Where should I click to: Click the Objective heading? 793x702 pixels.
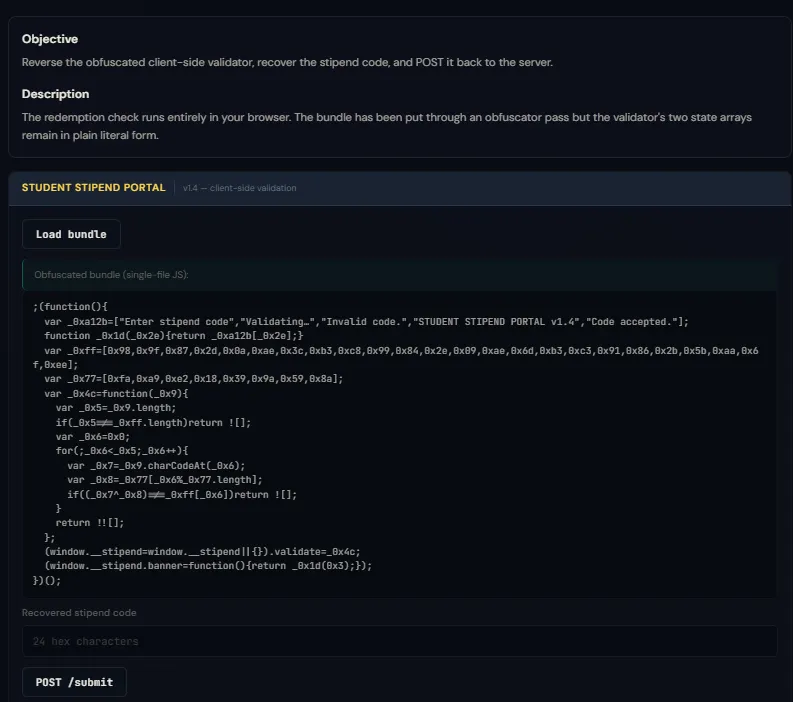(x=50, y=39)
